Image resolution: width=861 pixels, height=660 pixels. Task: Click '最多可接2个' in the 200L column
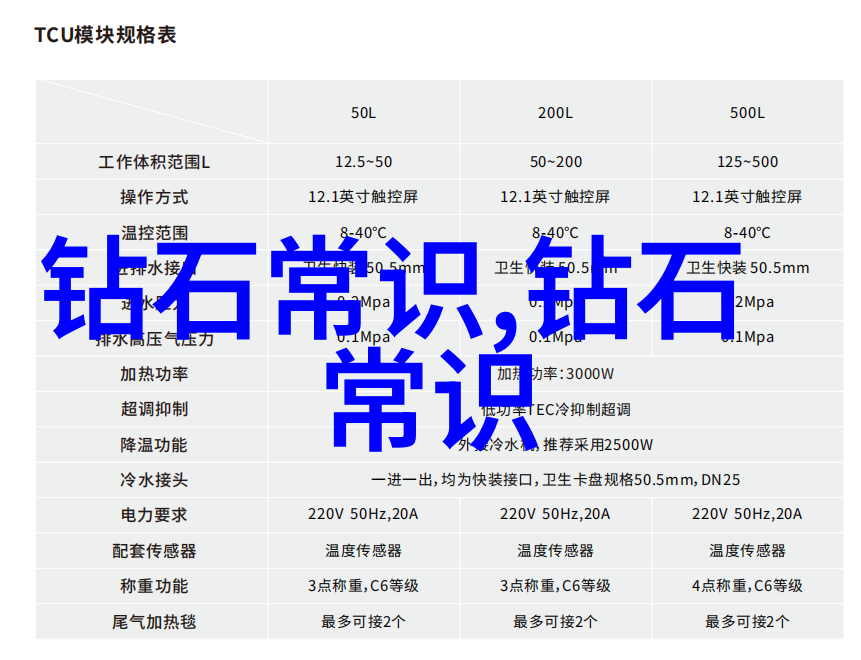point(555,622)
